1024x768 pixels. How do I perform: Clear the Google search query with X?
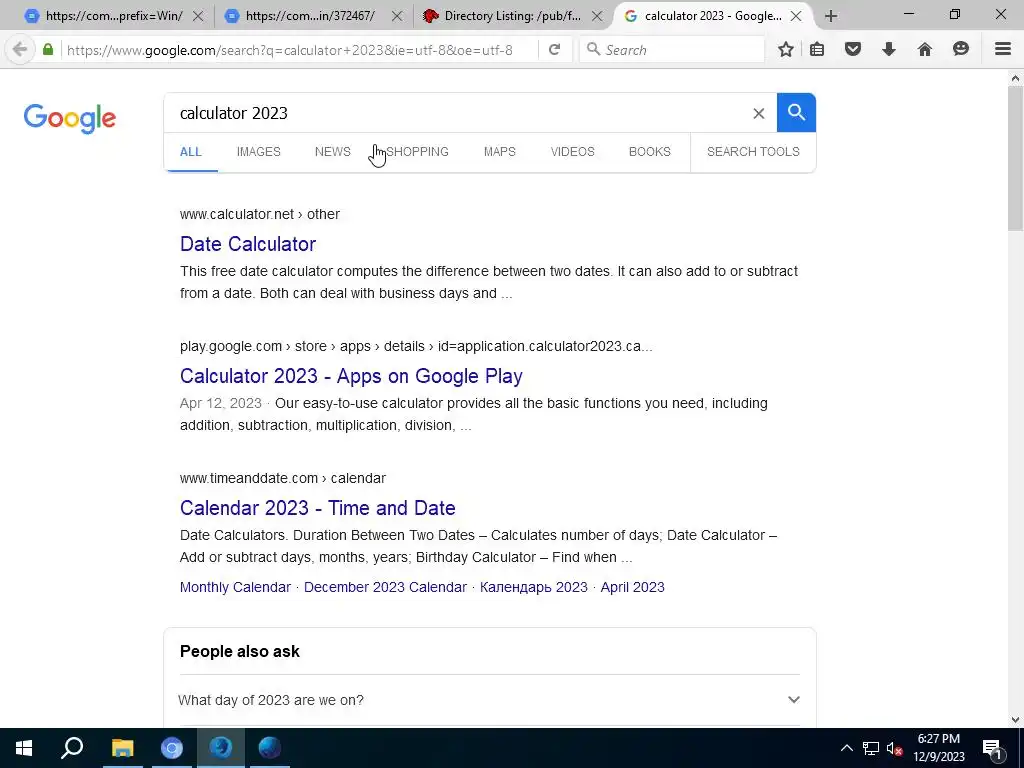(759, 114)
